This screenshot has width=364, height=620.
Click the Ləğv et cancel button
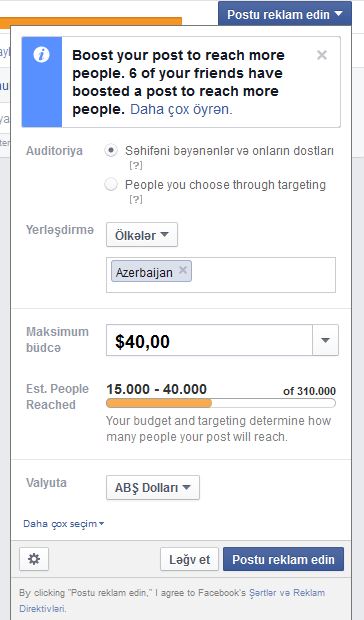[189, 559]
